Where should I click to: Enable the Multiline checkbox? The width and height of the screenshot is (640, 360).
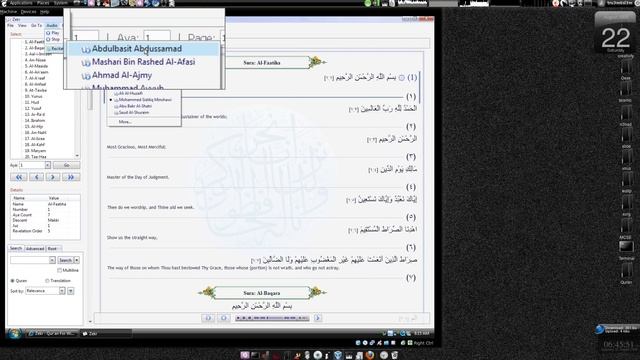point(60,270)
